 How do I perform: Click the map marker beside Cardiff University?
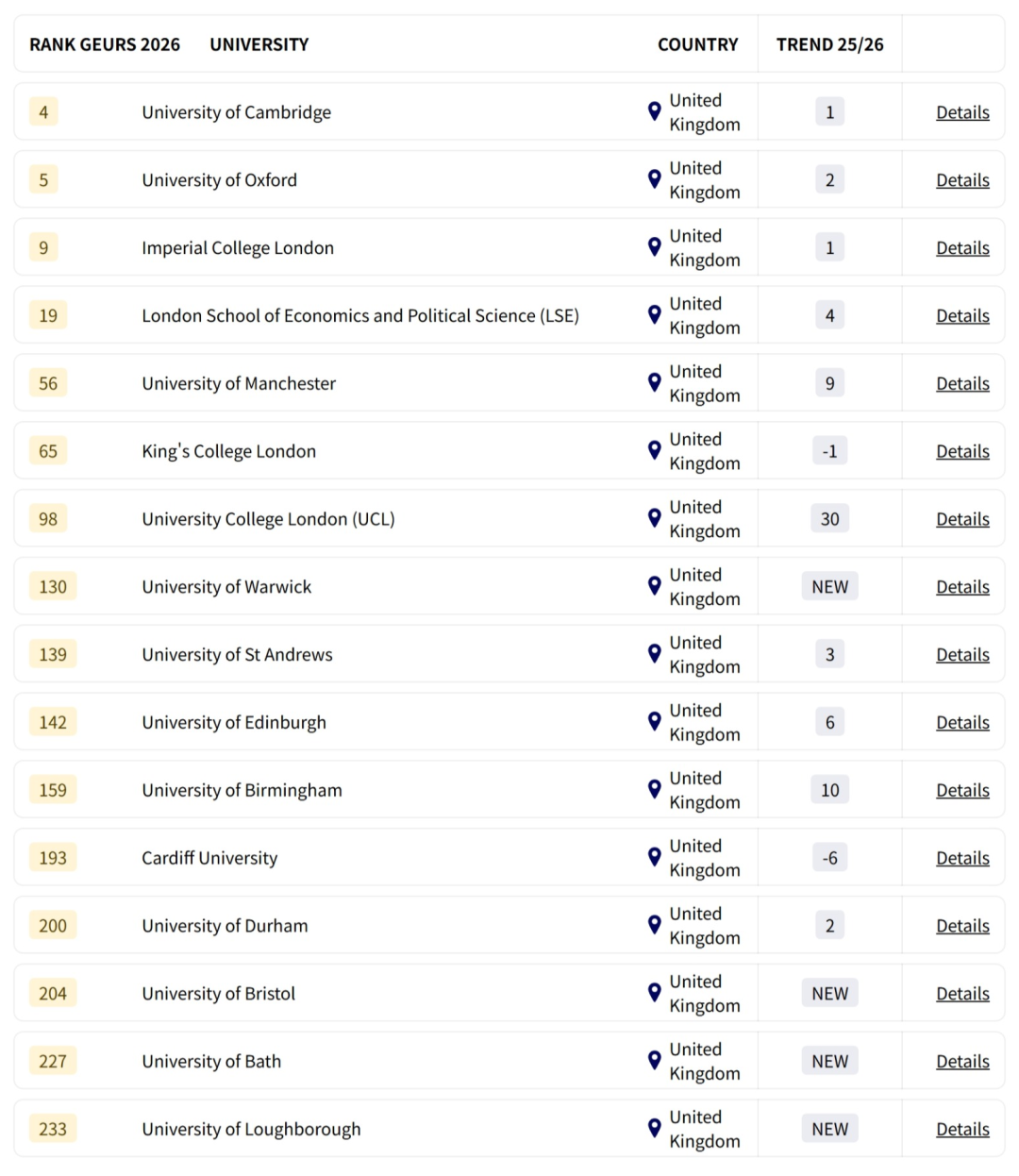[x=654, y=857]
